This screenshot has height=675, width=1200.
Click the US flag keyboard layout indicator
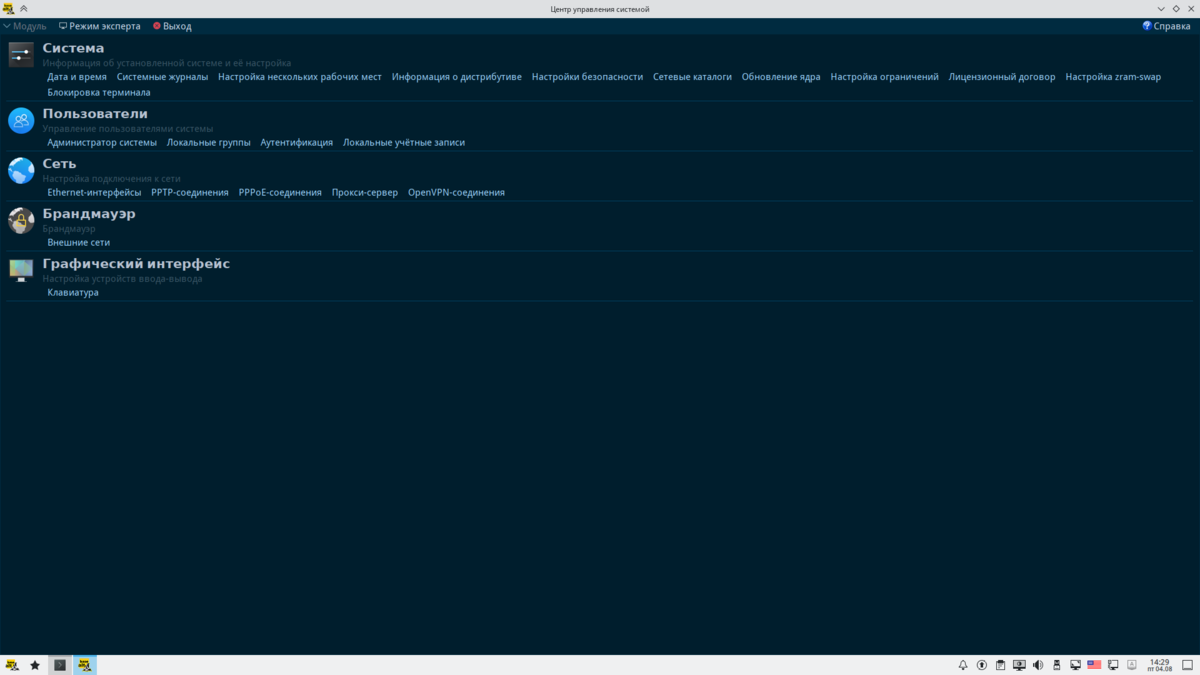[1094, 665]
